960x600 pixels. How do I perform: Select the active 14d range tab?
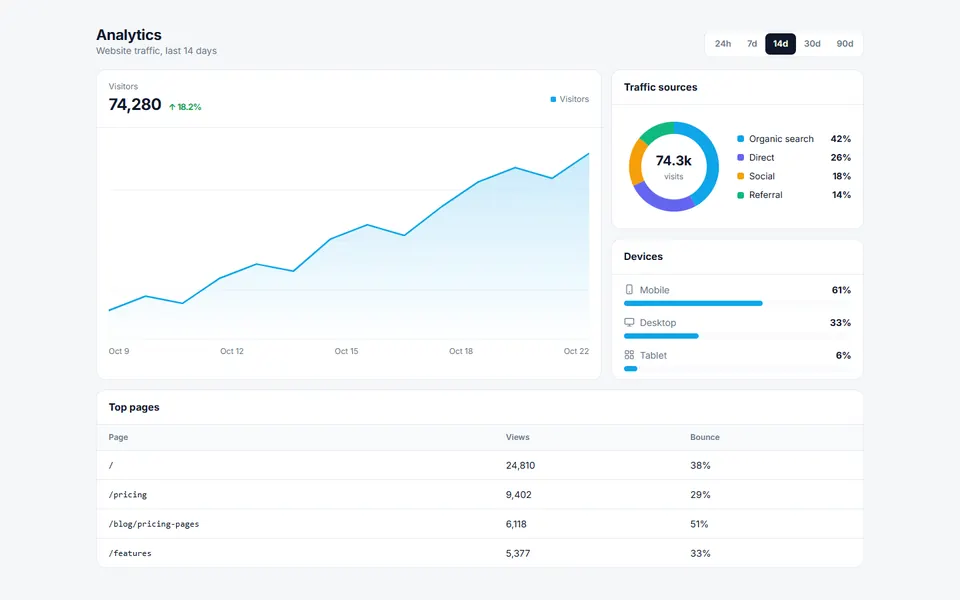click(x=780, y=43)
